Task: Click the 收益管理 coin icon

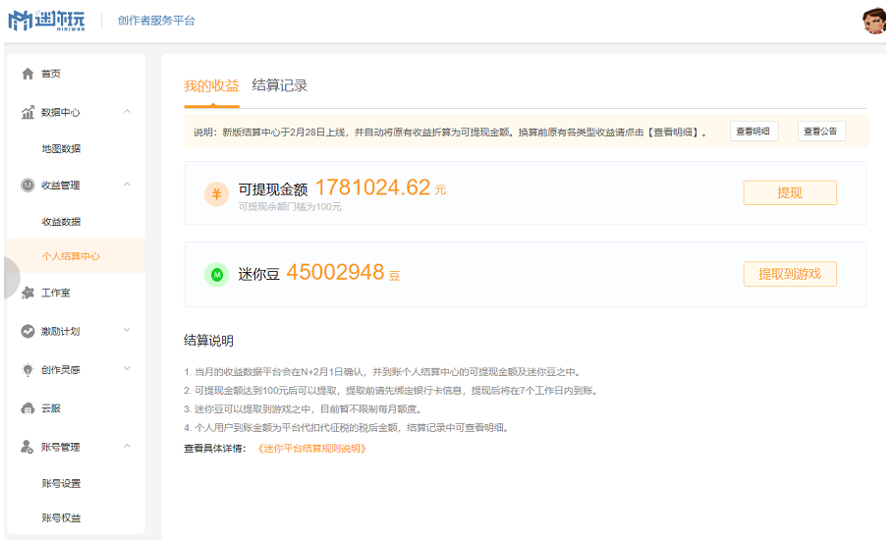Action: click(28, 185)
